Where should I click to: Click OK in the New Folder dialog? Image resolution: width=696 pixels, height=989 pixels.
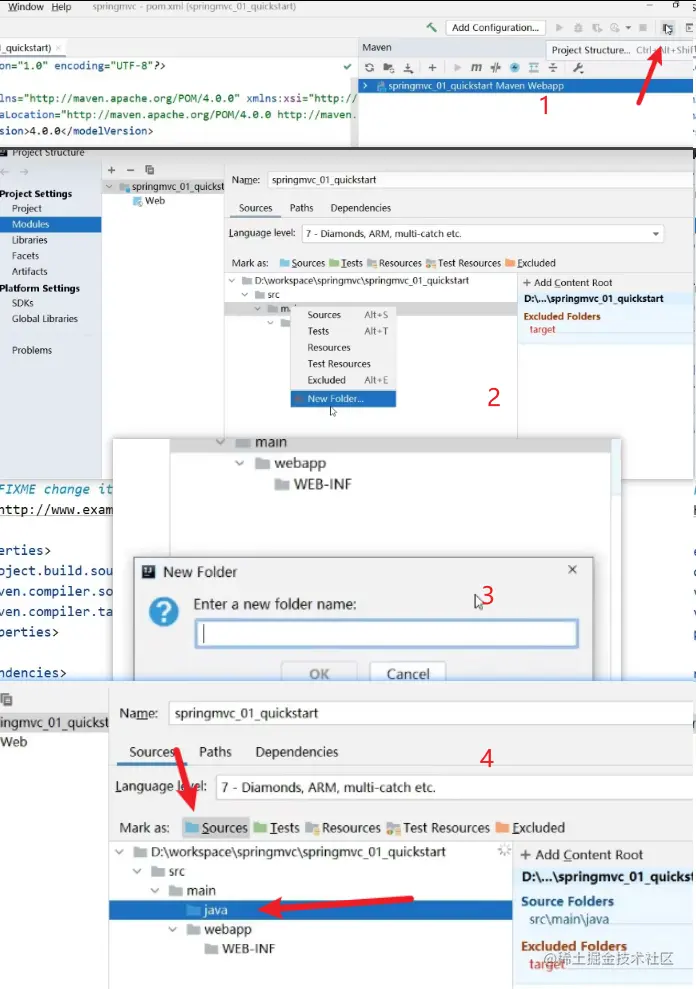click(x=319, y=674)
